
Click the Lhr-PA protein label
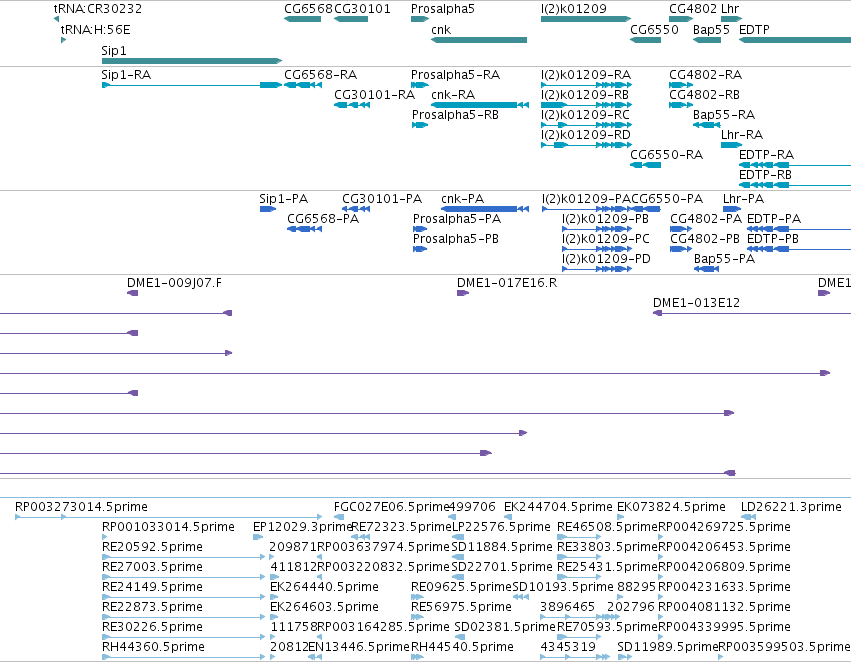[x=743, y=199]
